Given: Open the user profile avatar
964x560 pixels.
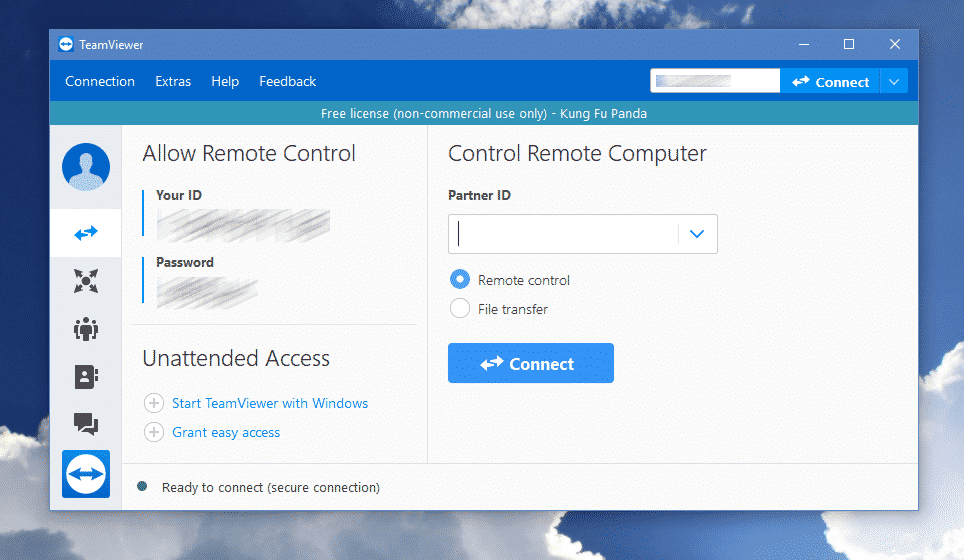Looking at the screenshot, I should tap(86, 167).
